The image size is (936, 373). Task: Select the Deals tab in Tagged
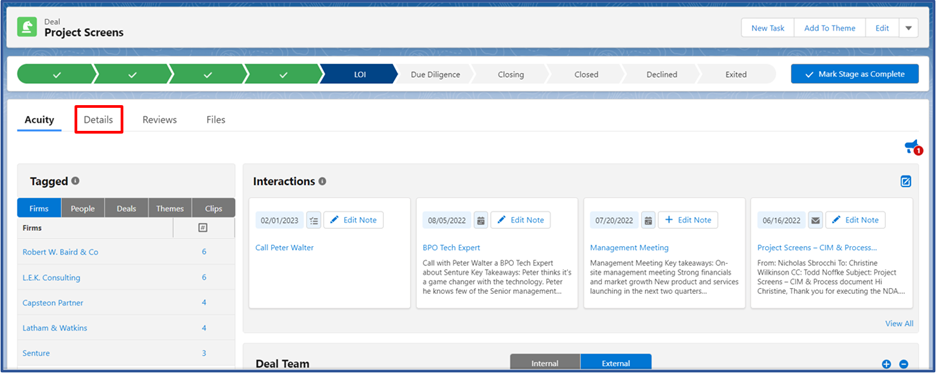click(x=127, y=208)
